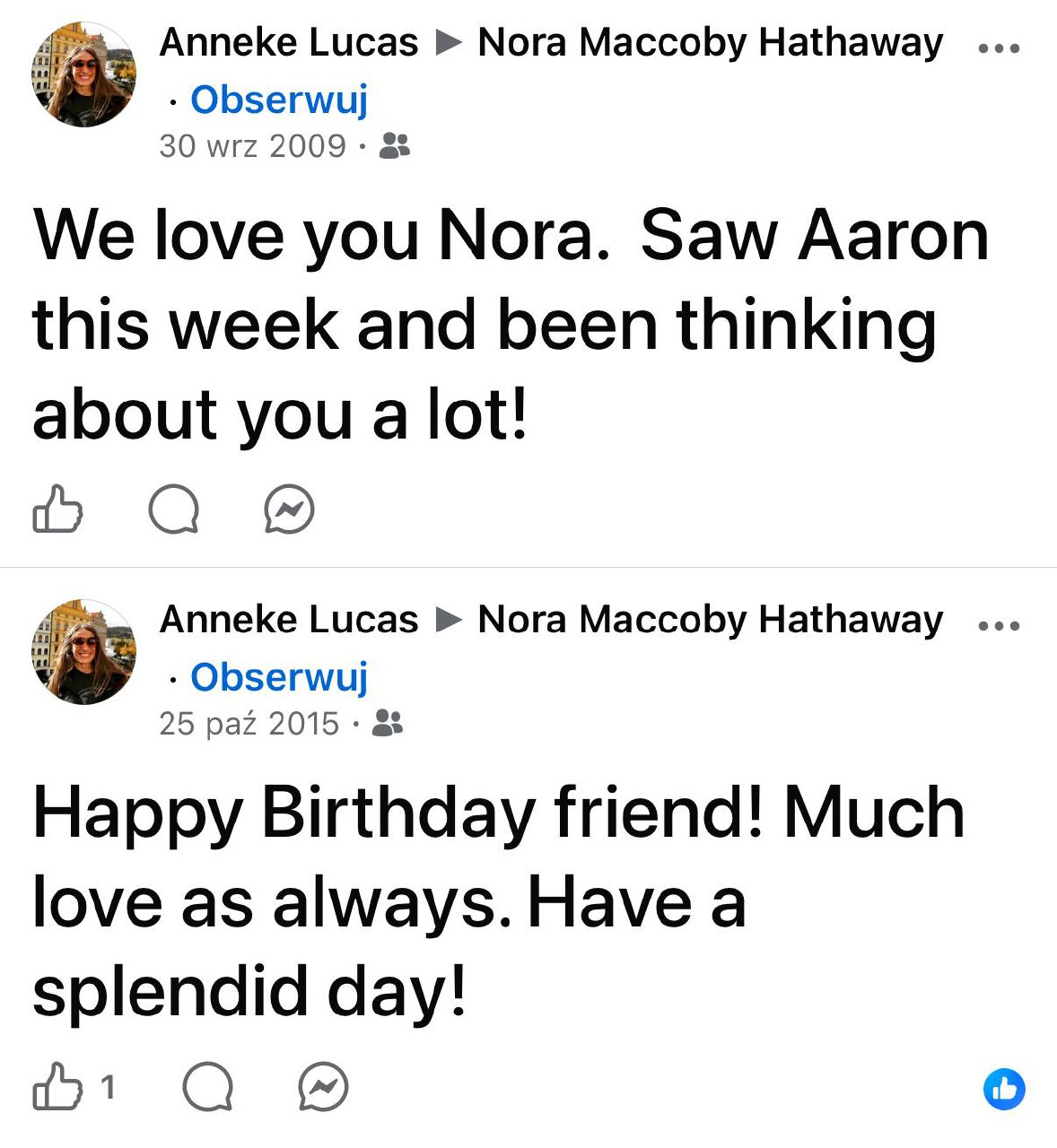The image size is (1057, 1148).
Task: Click Obserwuj on the 2009 post
Action: pyautogui.click(x=279, y=100)
